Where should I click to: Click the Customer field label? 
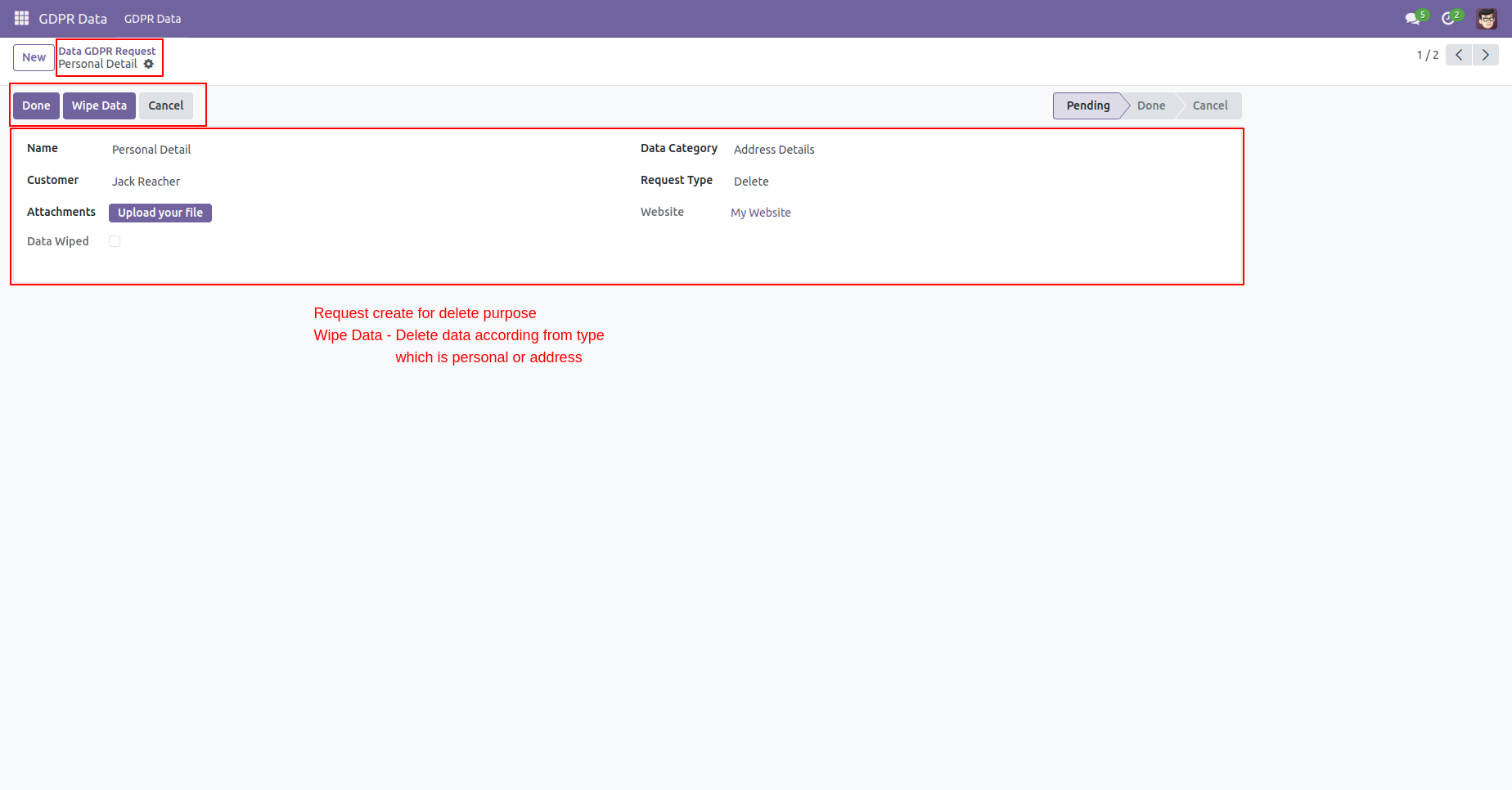pyautogui.click(x=53, y=180)
